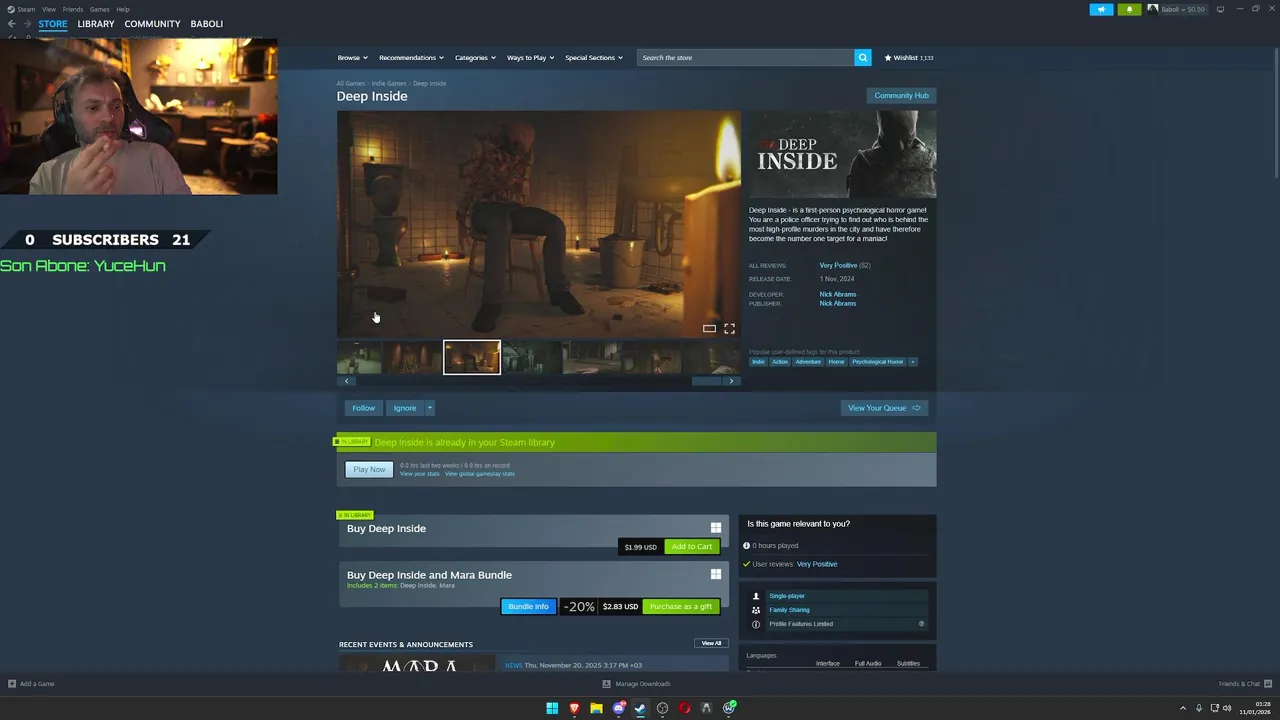Open the Help menu
This screenshot has height=720, width=1280.
(123, 9)
